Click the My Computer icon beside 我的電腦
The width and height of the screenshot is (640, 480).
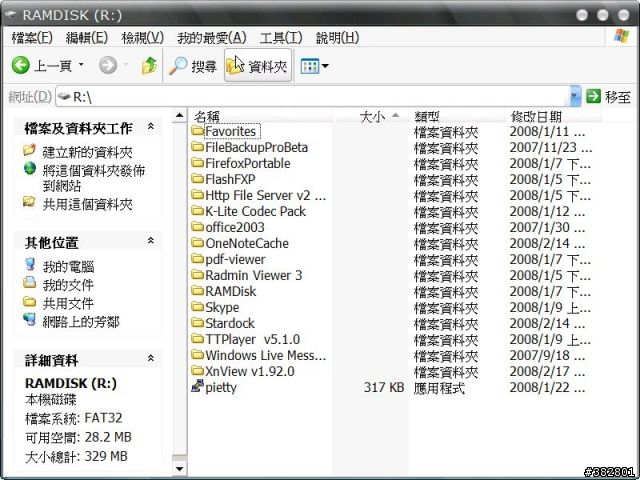pyautogui.click(x=30, y=264)
